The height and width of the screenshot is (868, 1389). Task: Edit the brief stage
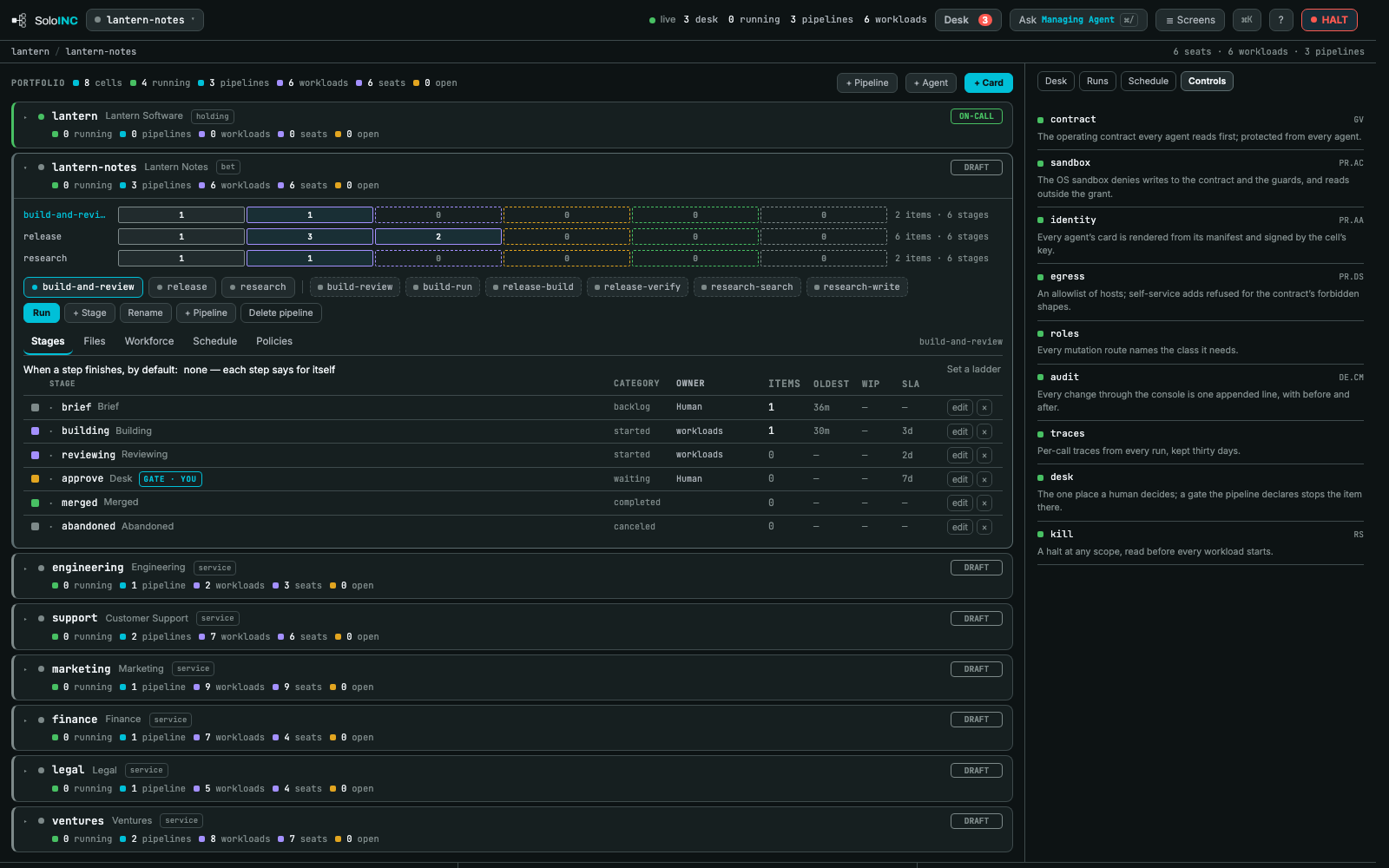click(959, 407)
